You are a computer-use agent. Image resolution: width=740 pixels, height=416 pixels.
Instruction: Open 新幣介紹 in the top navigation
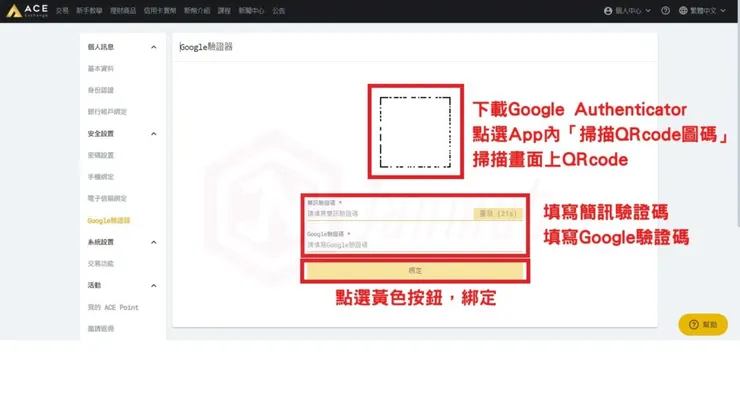[197, 11]
